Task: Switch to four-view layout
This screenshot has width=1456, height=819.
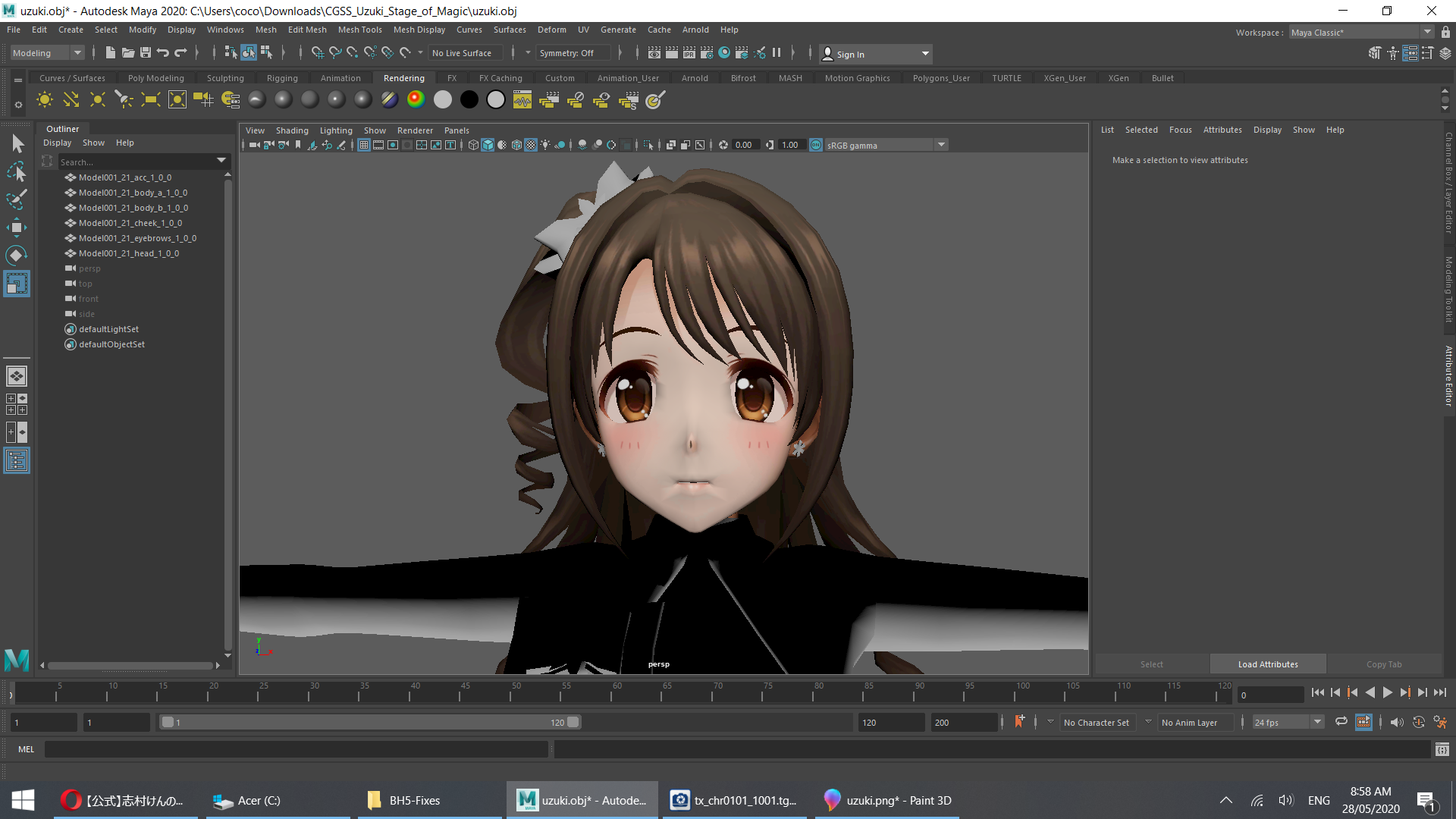Action: (17, 404)
